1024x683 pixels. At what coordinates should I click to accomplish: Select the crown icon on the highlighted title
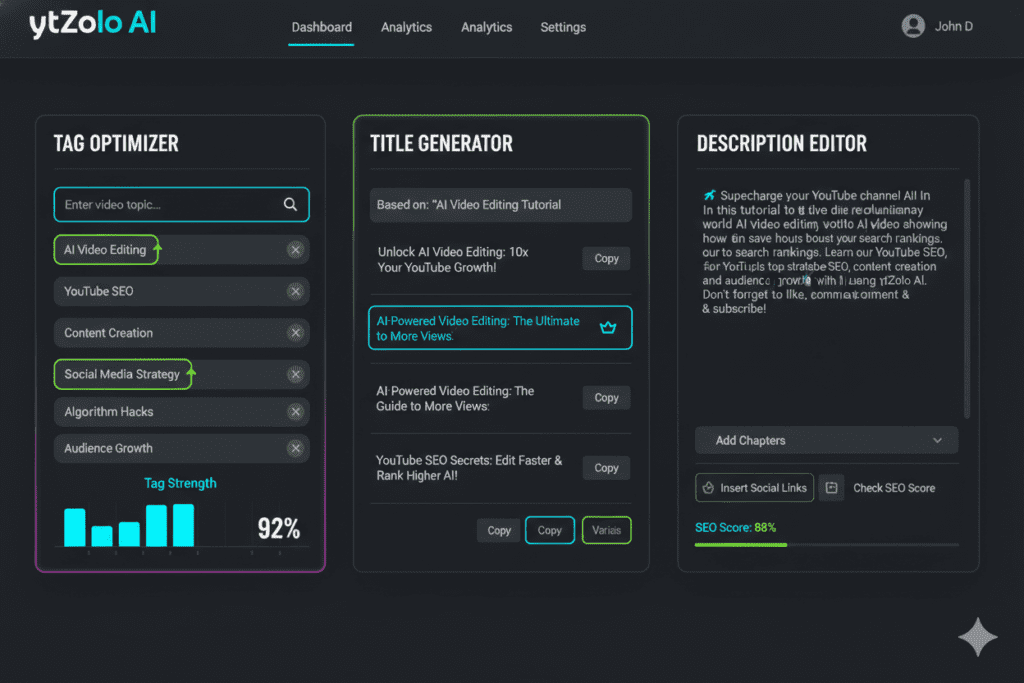[x=608, y=327]
